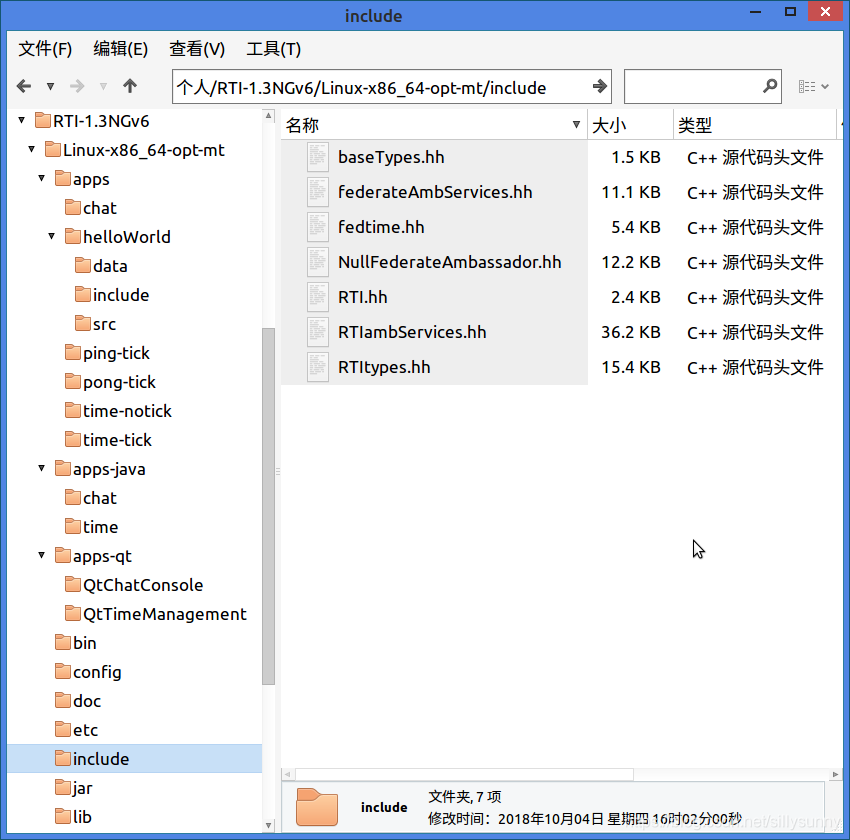
Task: Open back history dropdown arrow
Action: 50,86
